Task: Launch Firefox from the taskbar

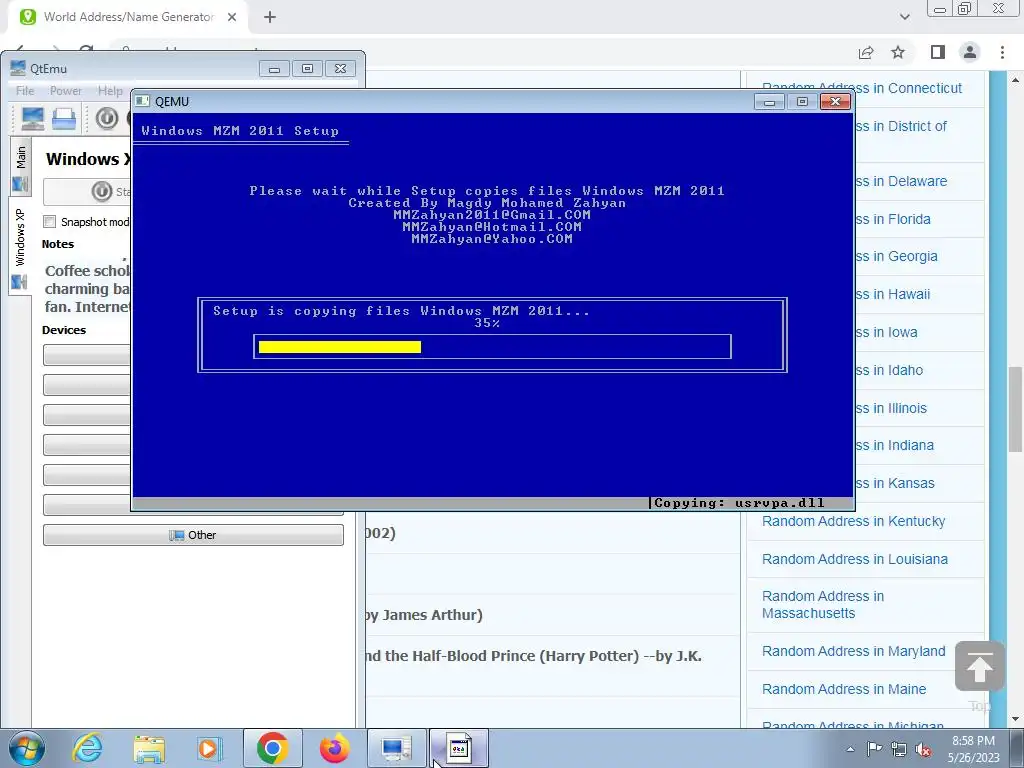Action: coord(334,748)
